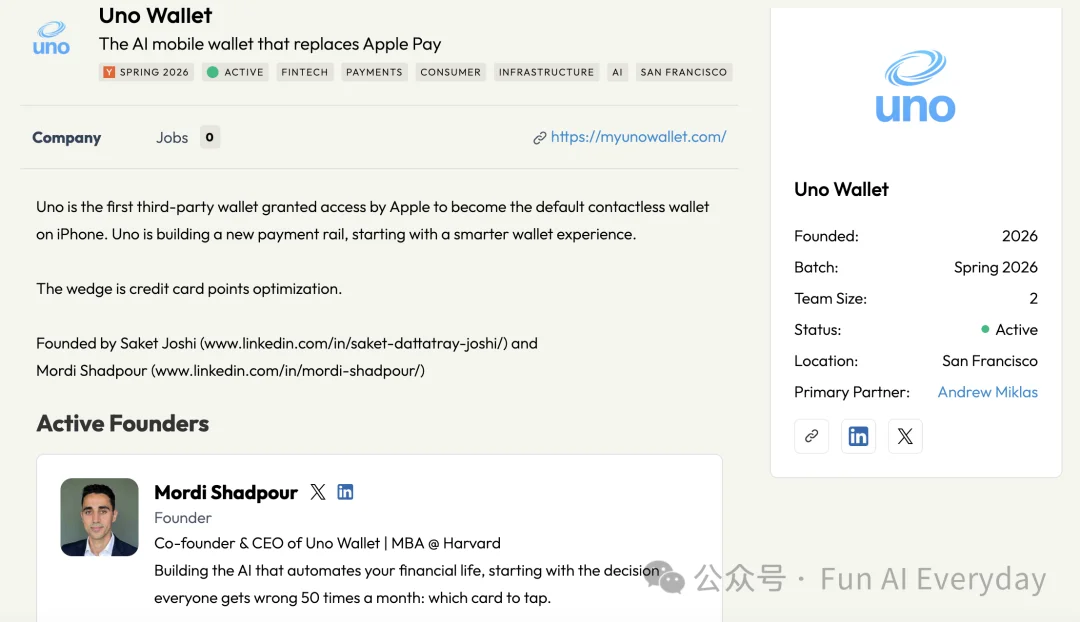Click the saket-dattatray-joshi LinkedIn URL text
Screen dimensions: 1080x622
pos(355,343)
